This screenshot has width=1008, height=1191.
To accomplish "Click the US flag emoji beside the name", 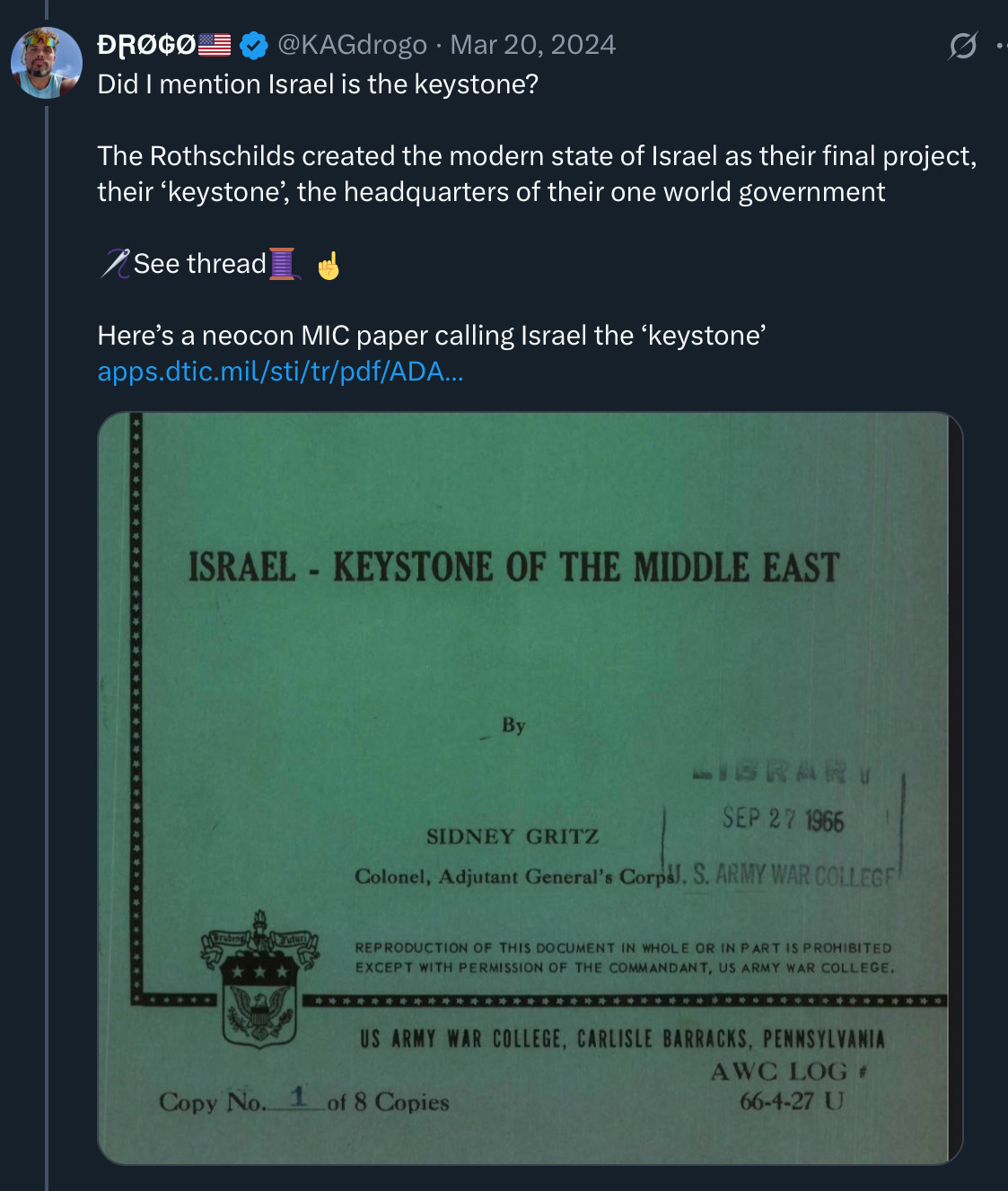I will (215, 45).
